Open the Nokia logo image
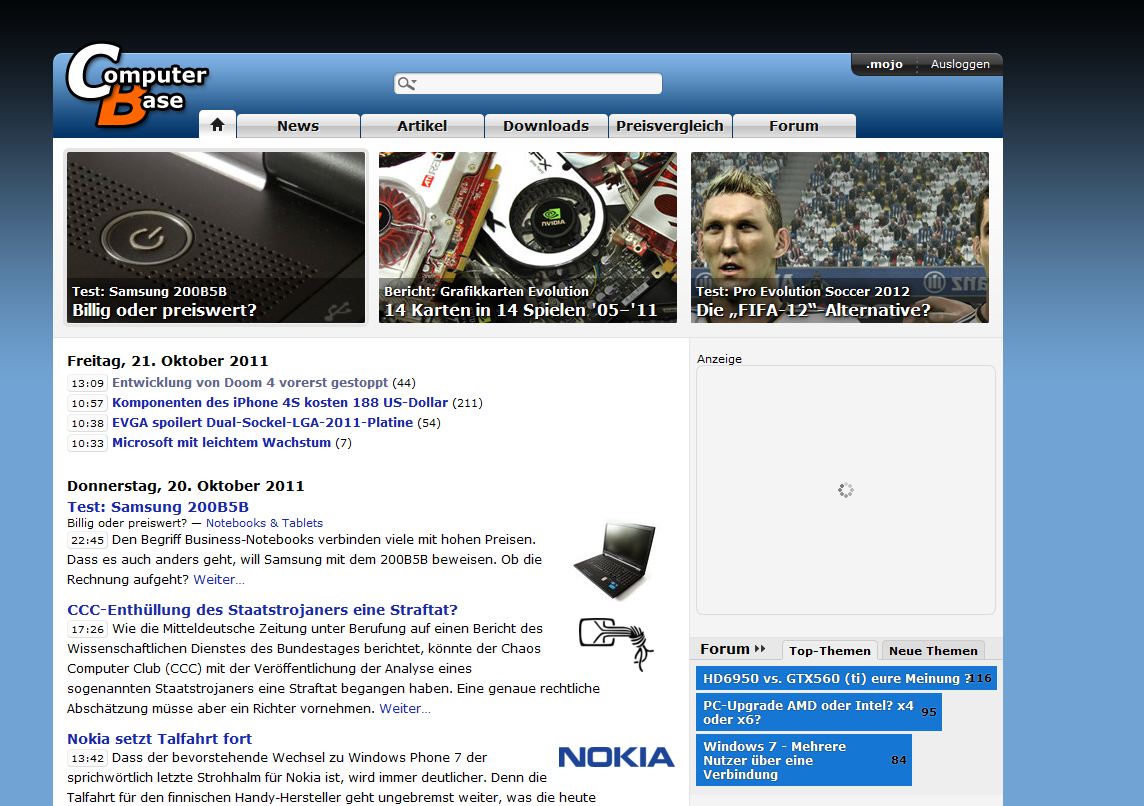The image size is (1144, 806). pos(616,757)
